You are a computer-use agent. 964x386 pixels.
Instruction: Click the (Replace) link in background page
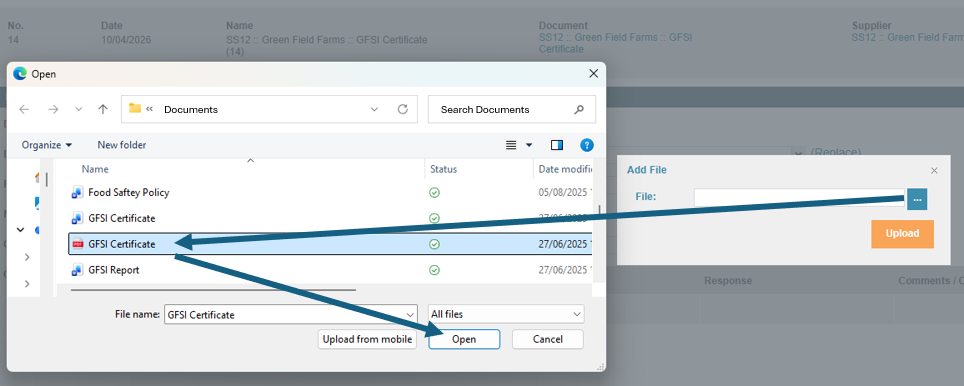click(836, 152)
